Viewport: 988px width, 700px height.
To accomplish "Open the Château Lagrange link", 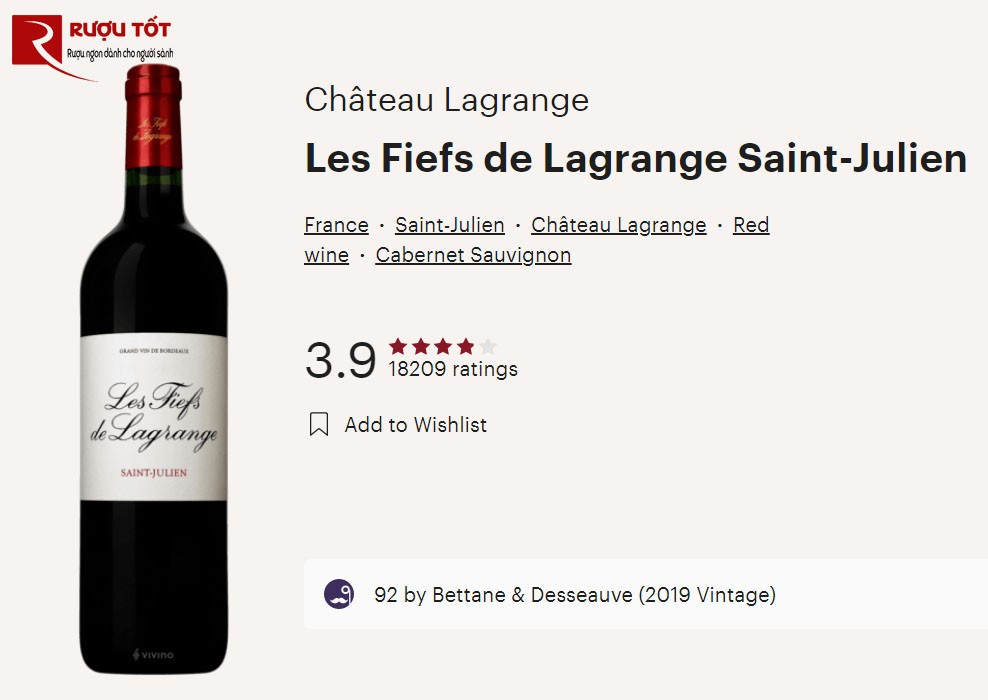I will click(x=619, y=225).
